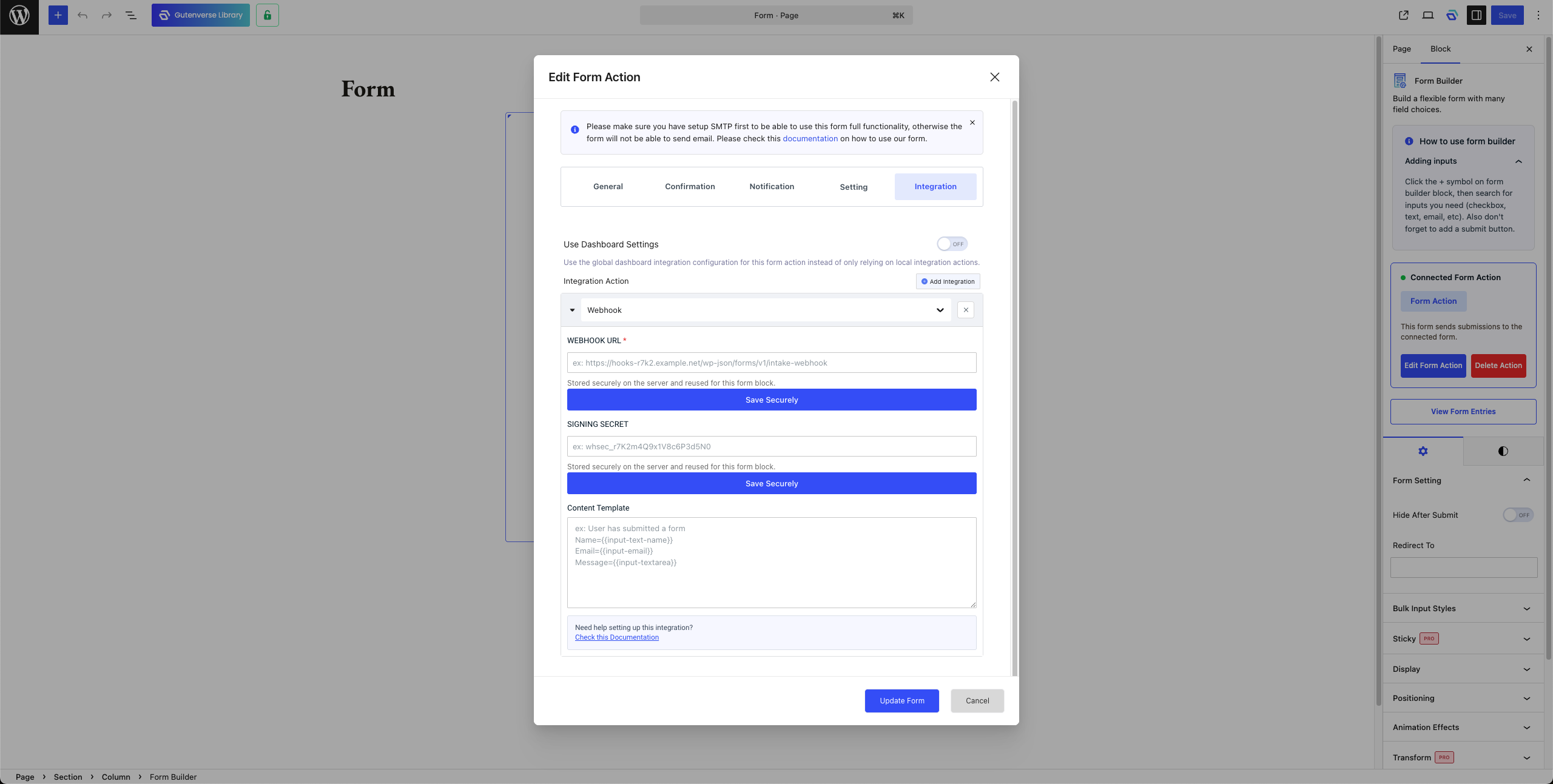Open the three-dot options menu
Image resolution: width=1553 pixels, height=784 pixels.
pos(1538,15)
